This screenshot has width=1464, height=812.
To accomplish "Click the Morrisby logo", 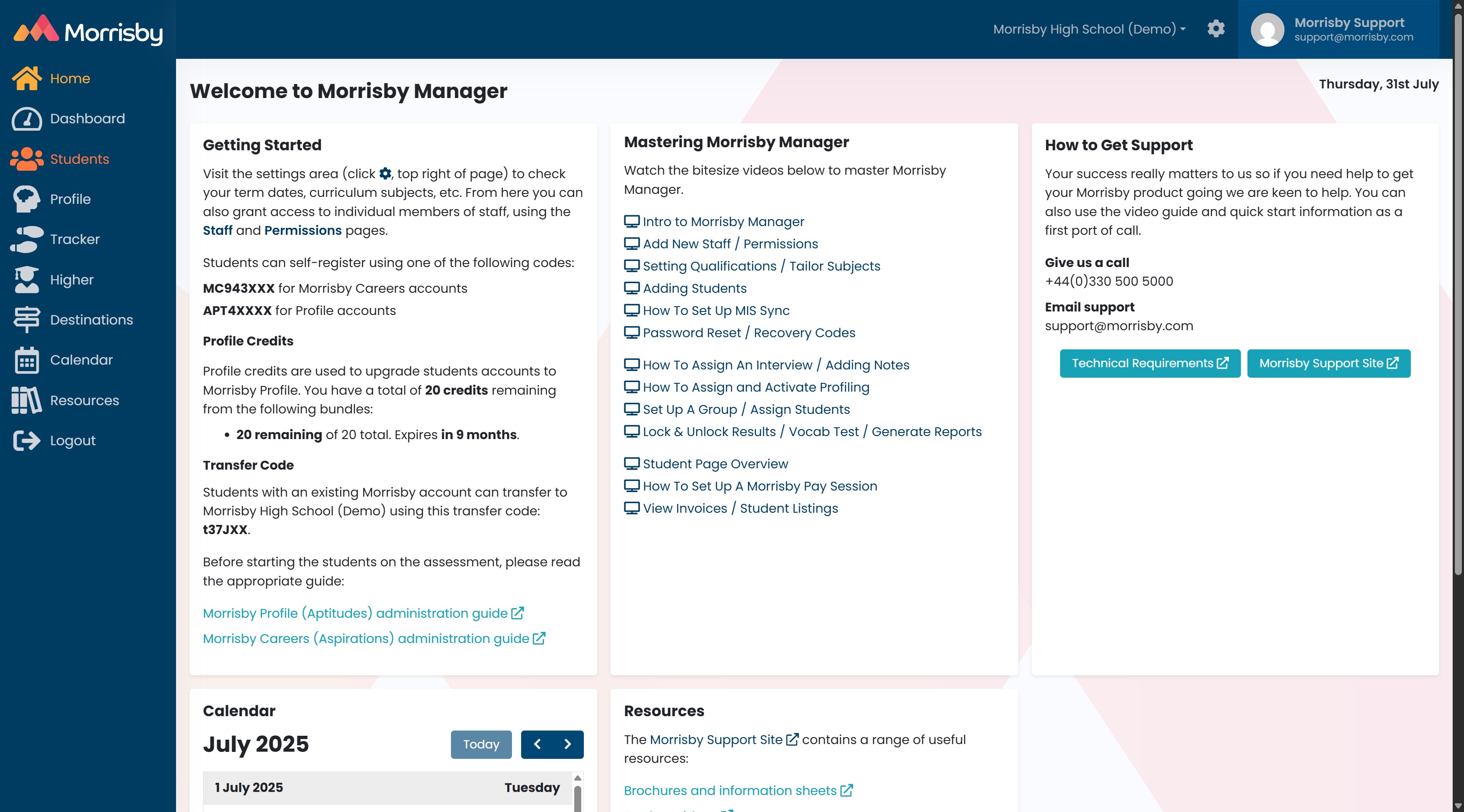I will pyautogui.click(x=88, y=30).
